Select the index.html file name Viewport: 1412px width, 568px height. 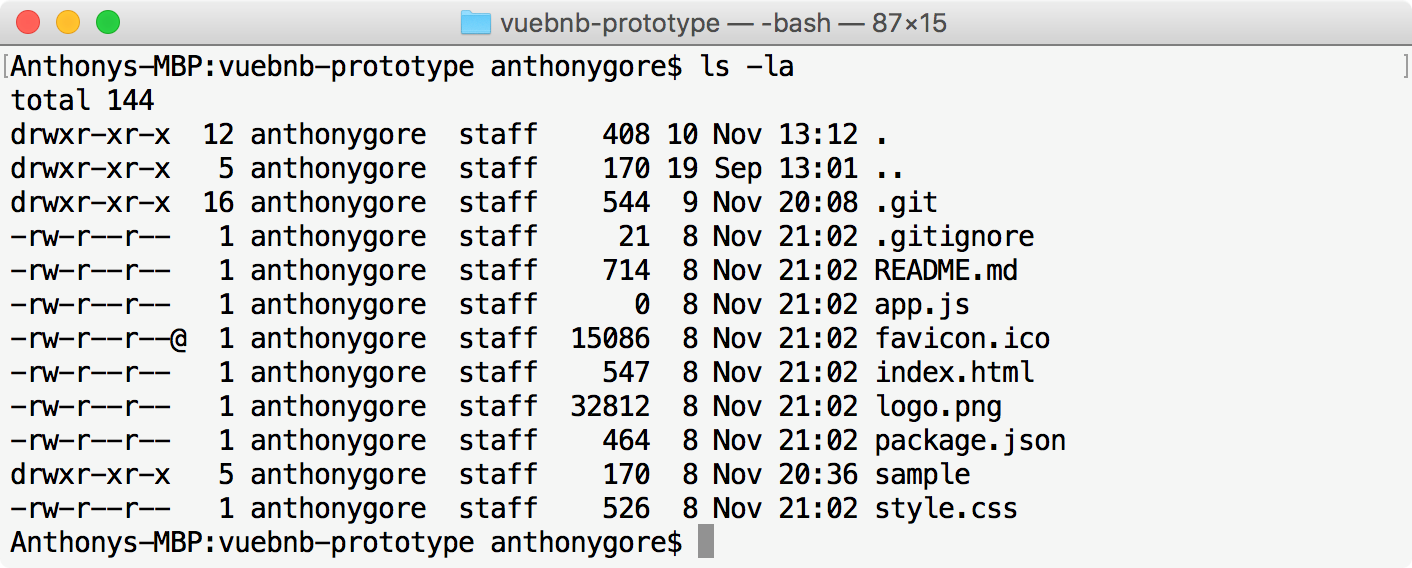tap(955, 372)
